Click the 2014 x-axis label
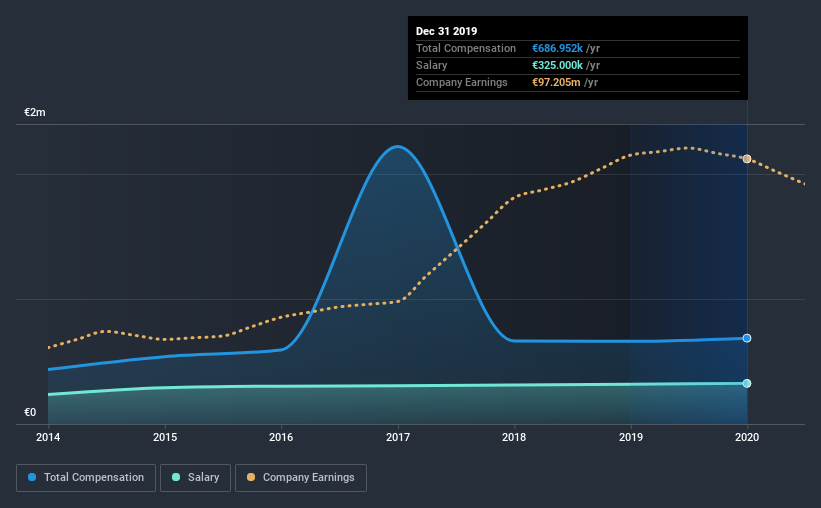821x508 pixels. coord(48,437)
